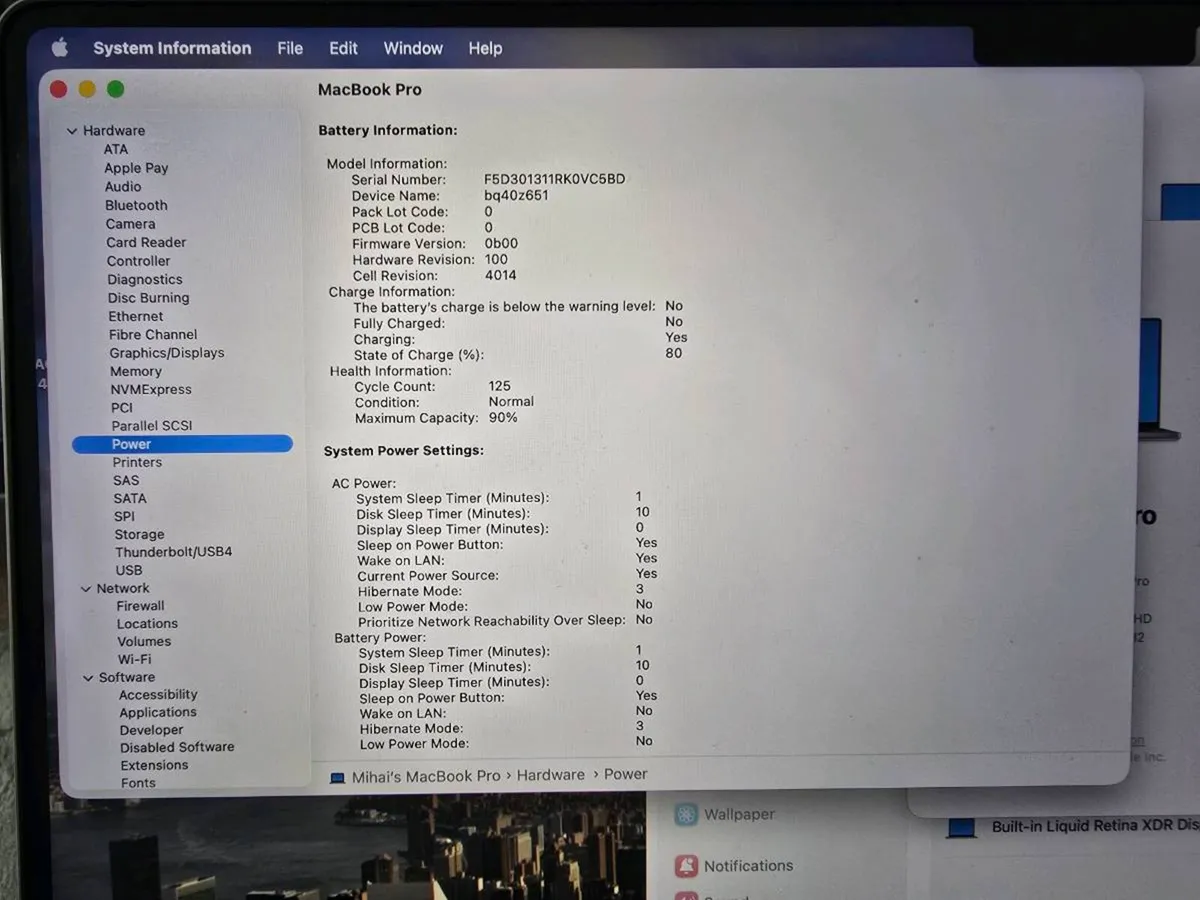The width and height of the screenshot is (1200, 900).
Task: Select Camera in the sidebar
Action: pos(131,224)
